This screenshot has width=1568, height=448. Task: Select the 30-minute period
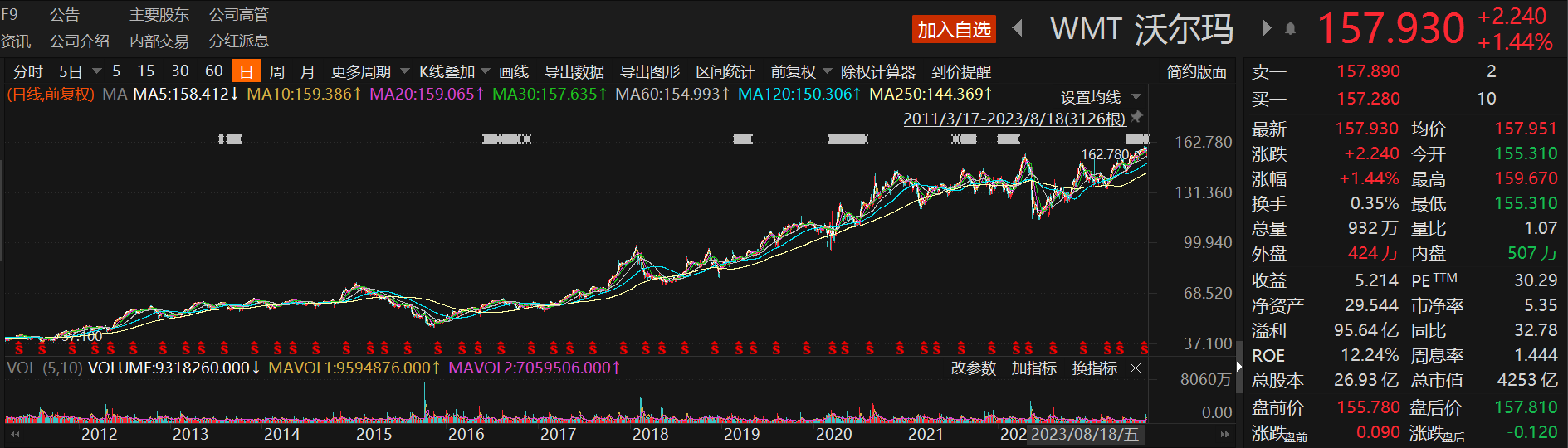(180, 71)
